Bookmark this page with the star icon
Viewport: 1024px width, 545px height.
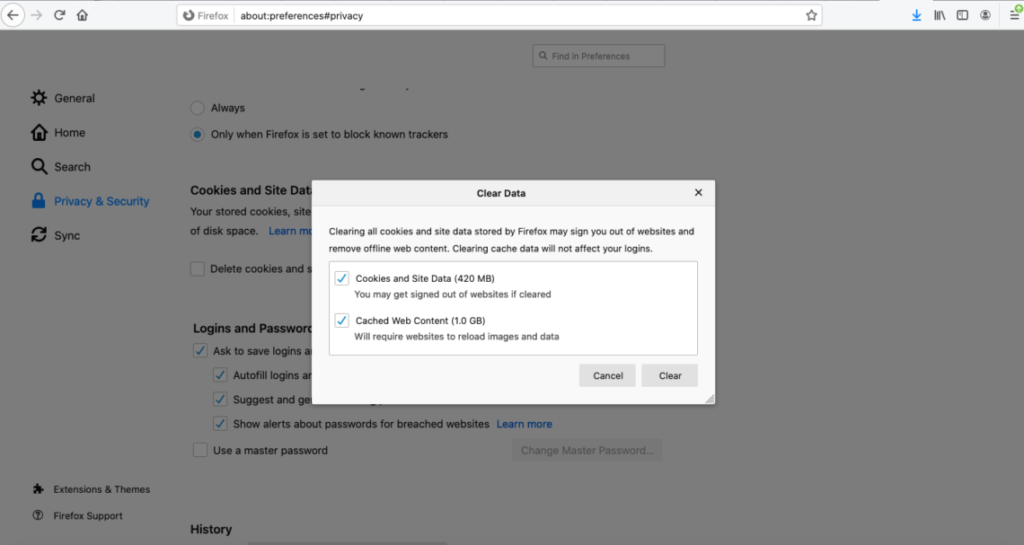(811, 16)
